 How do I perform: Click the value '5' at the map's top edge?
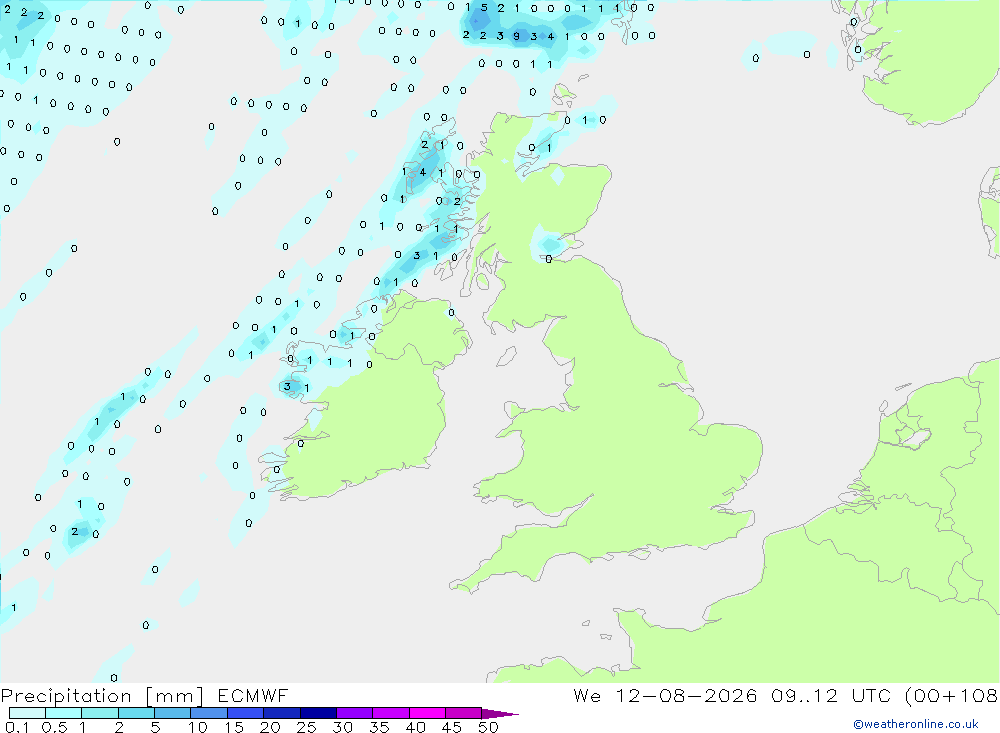[x=484, y=8]
